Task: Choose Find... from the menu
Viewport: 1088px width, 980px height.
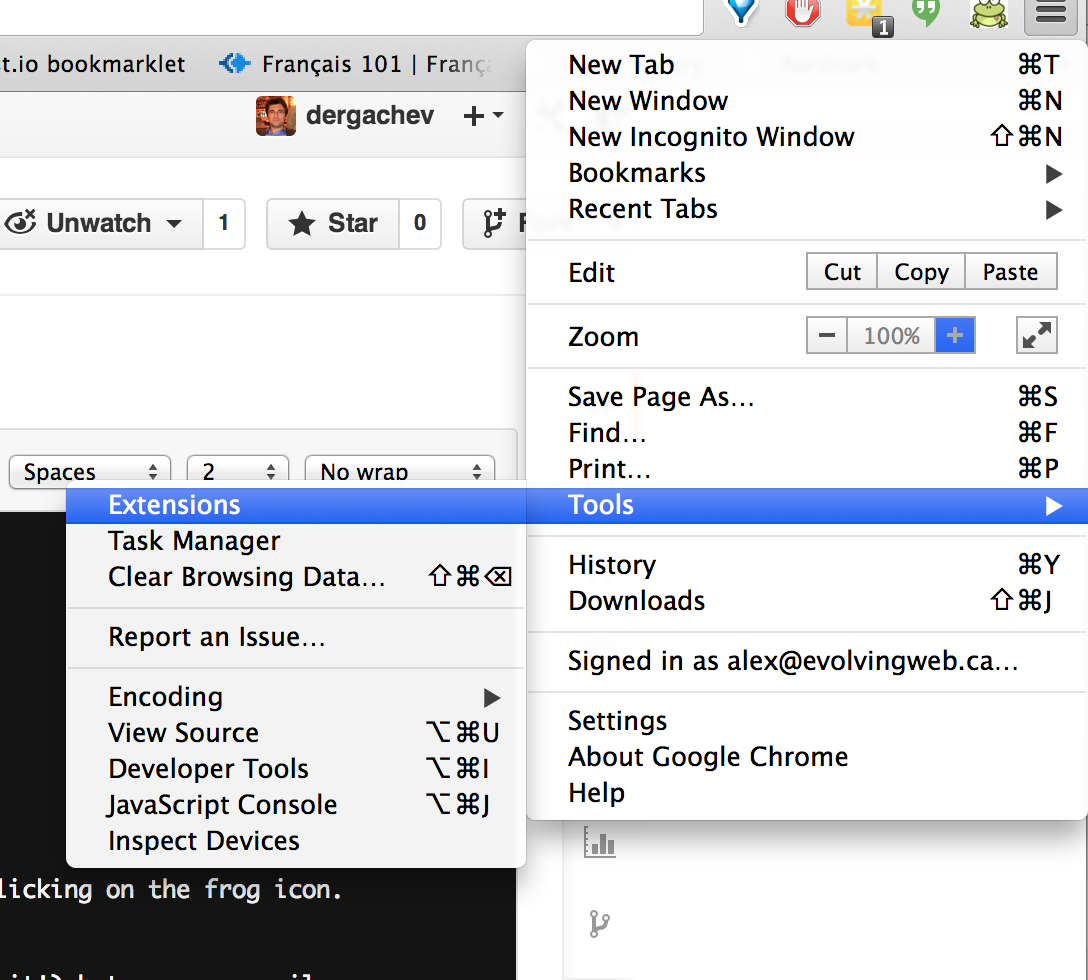Action: pyautogui.click(x=807, y=433)
